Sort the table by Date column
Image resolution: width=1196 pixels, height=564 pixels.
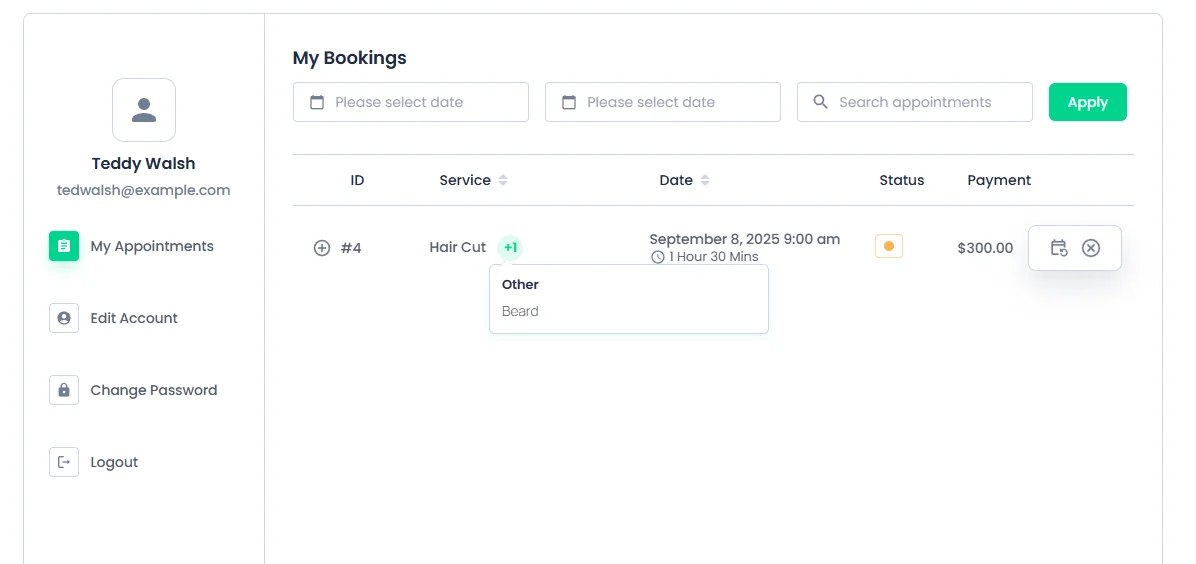click(705, 180)
